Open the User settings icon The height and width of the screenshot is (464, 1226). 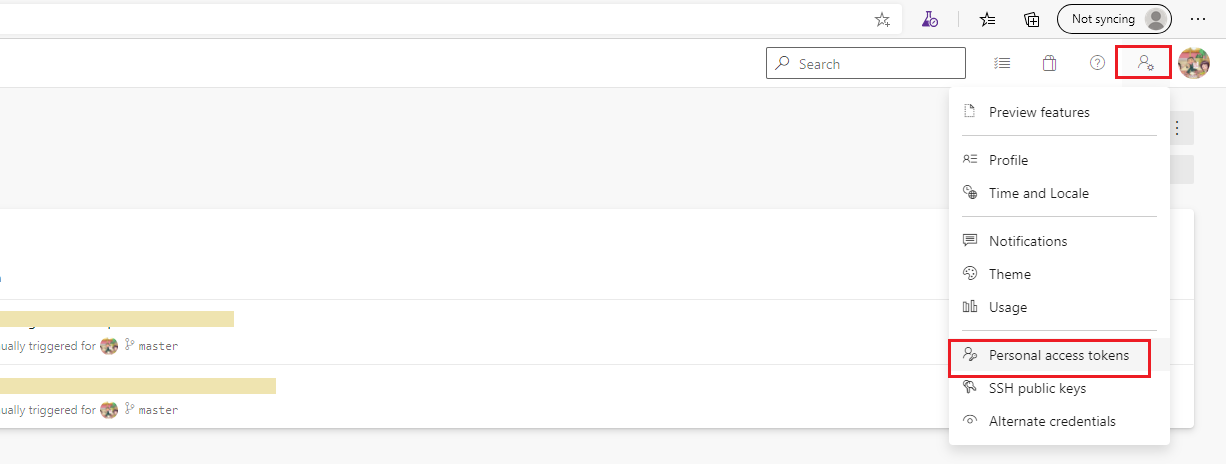[1145, 63]
